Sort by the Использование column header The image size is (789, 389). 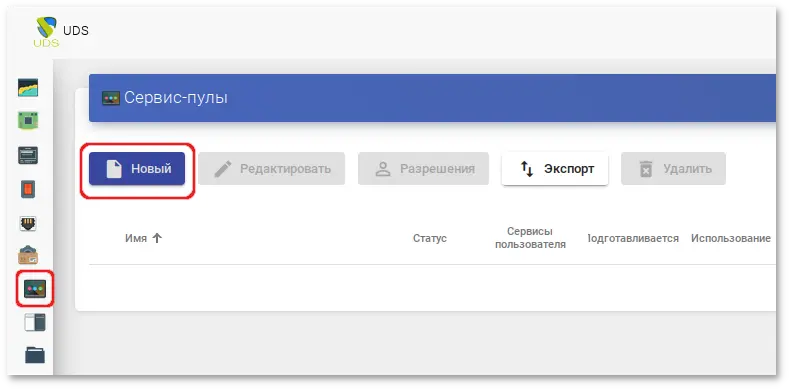[731, 238]
